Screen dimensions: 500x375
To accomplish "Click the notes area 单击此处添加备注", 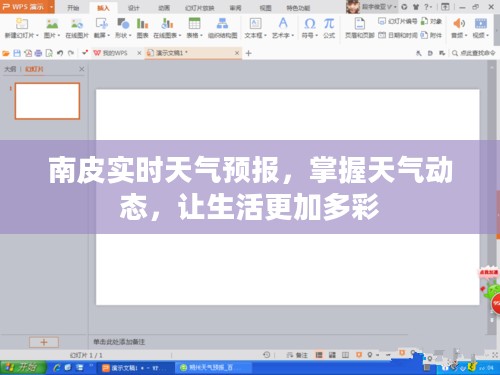I will pos(119,342).
